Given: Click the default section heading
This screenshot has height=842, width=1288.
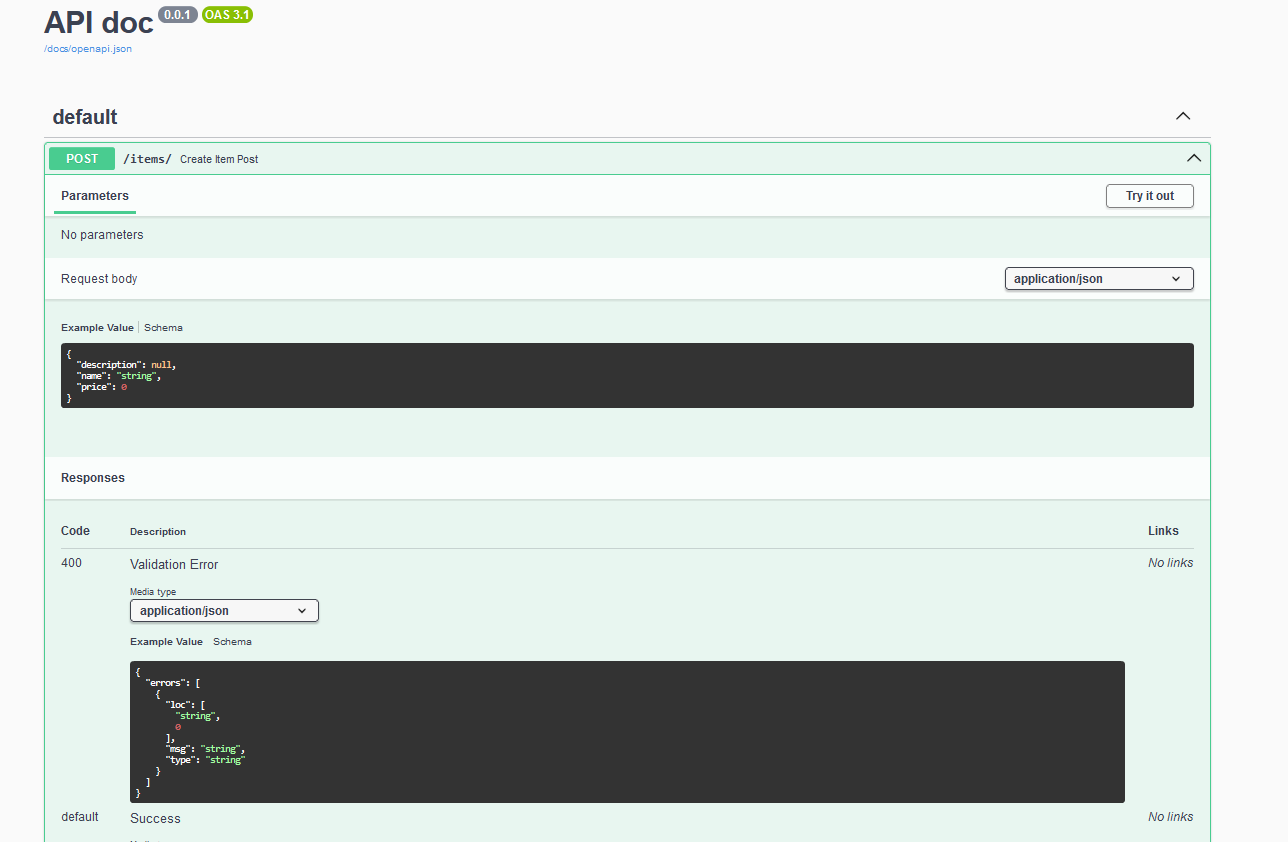Looking at the screenshot, I should pyautogui.click(x=85, y=117).
